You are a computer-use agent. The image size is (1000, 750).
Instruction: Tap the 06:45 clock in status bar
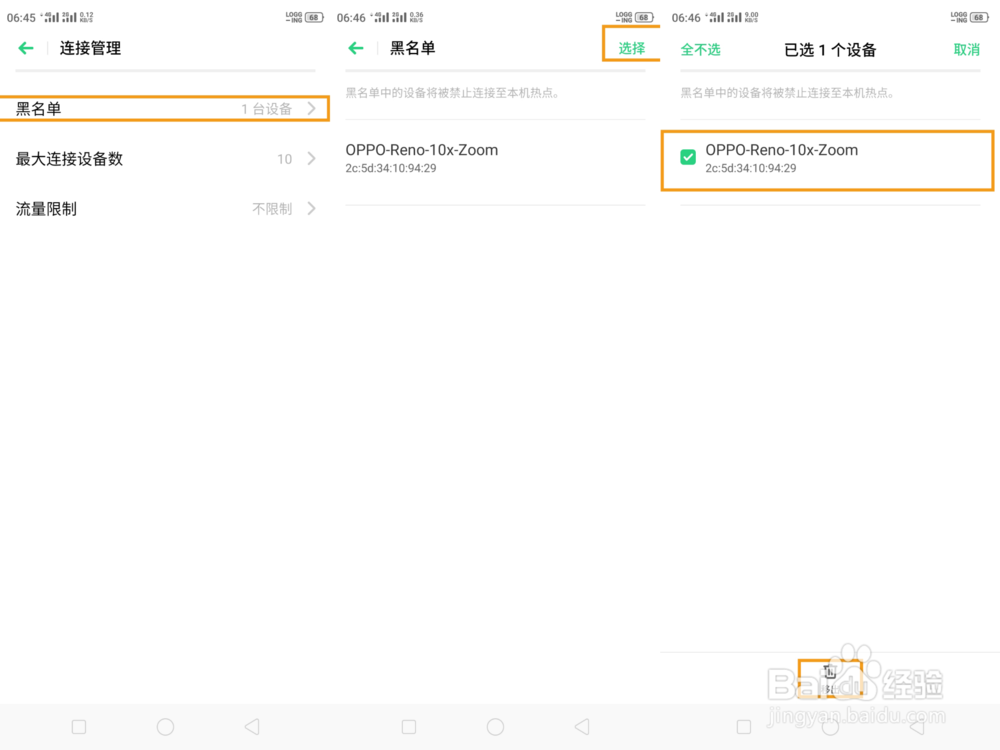click(21, 18)
